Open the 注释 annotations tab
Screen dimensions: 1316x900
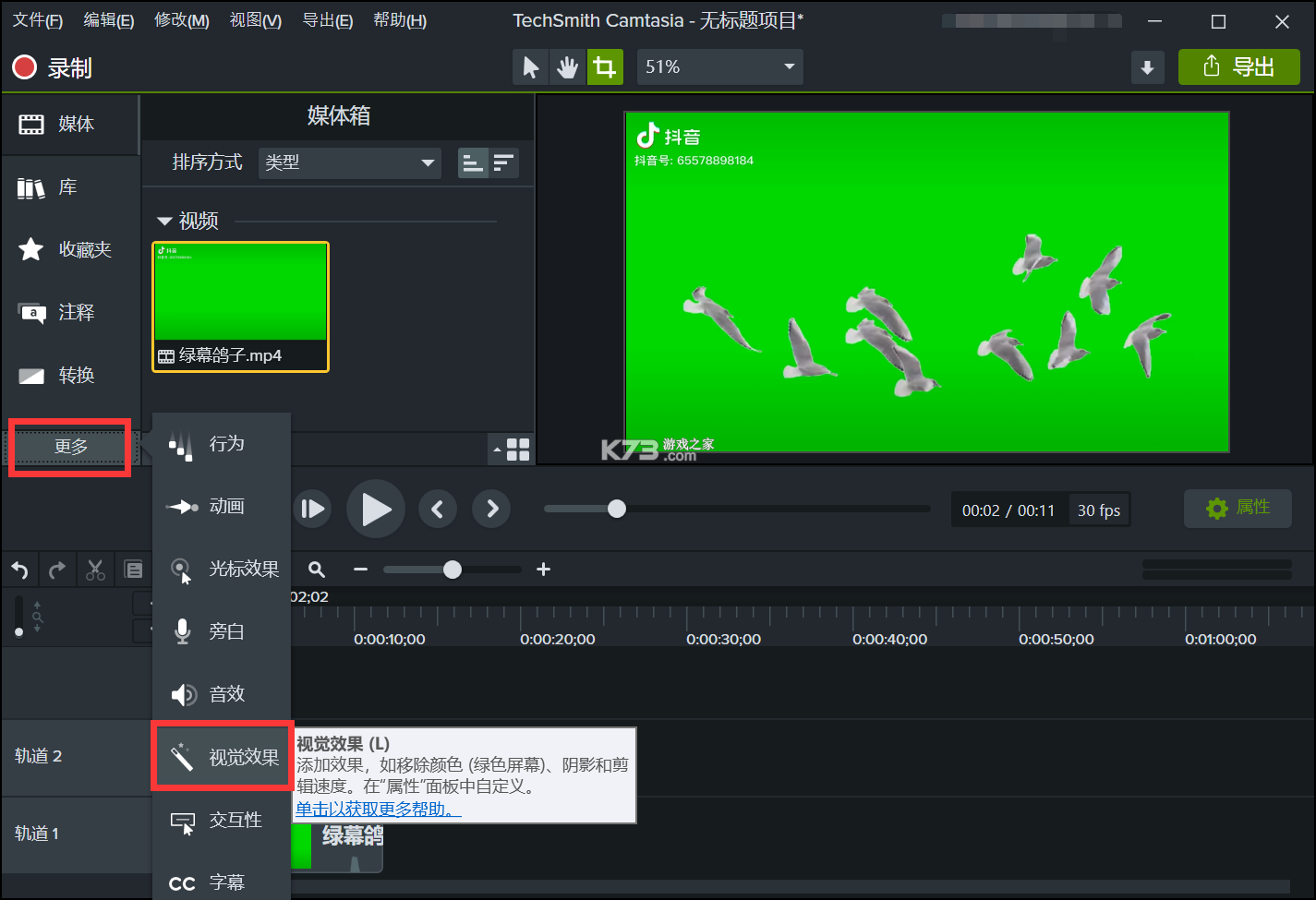click(70, 312)
